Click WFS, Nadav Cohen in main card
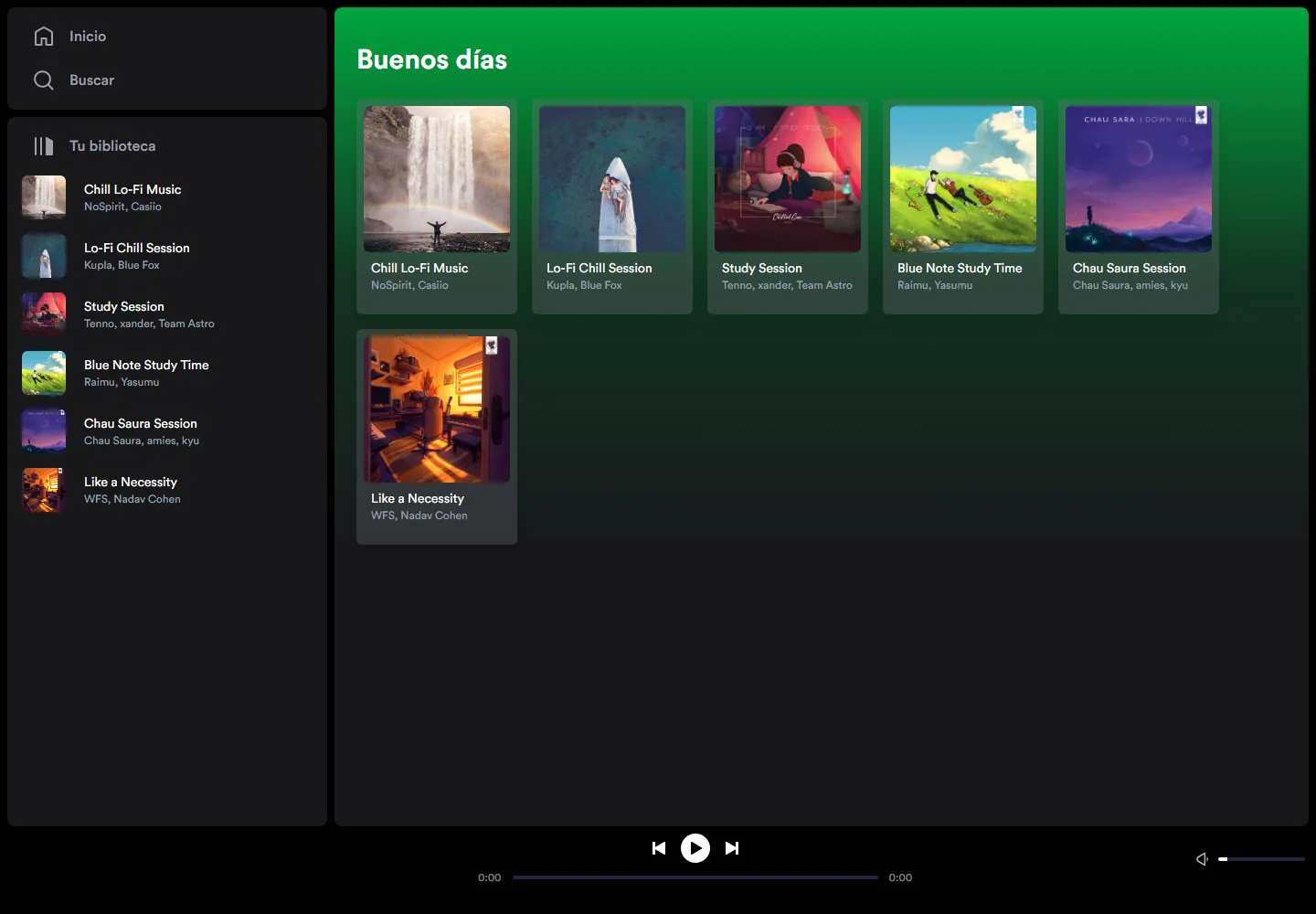The image size is (1316, 914). point(419,515)
